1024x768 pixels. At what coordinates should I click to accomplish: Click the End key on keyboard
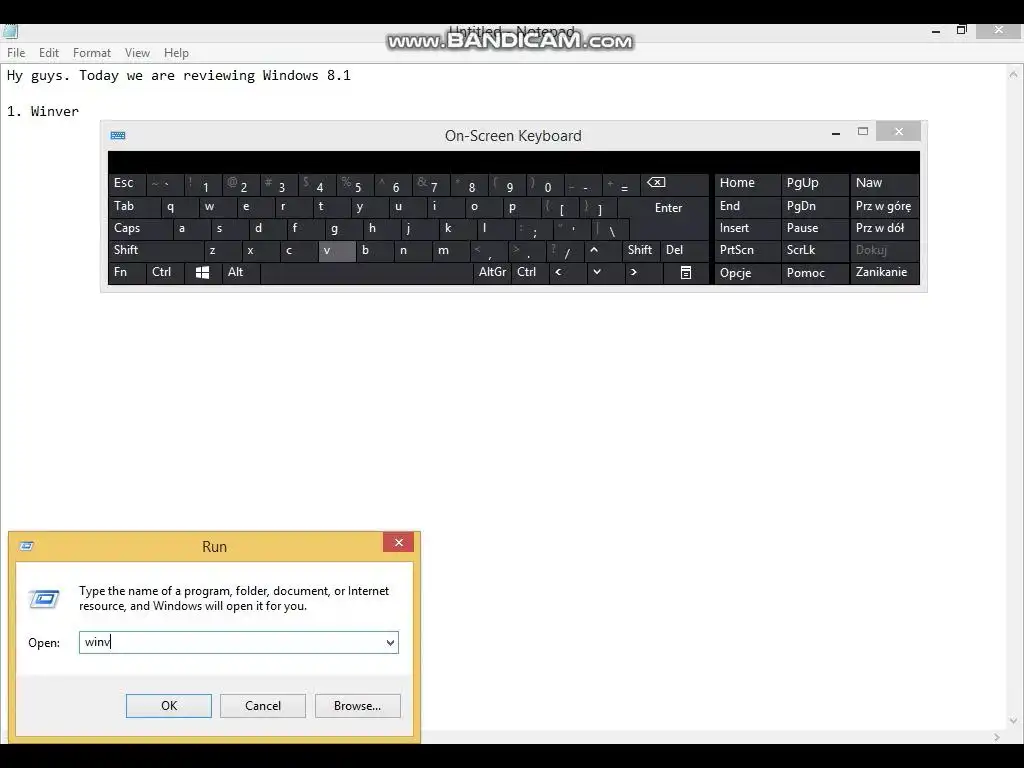pyautogui.click(x=748, y=206)
